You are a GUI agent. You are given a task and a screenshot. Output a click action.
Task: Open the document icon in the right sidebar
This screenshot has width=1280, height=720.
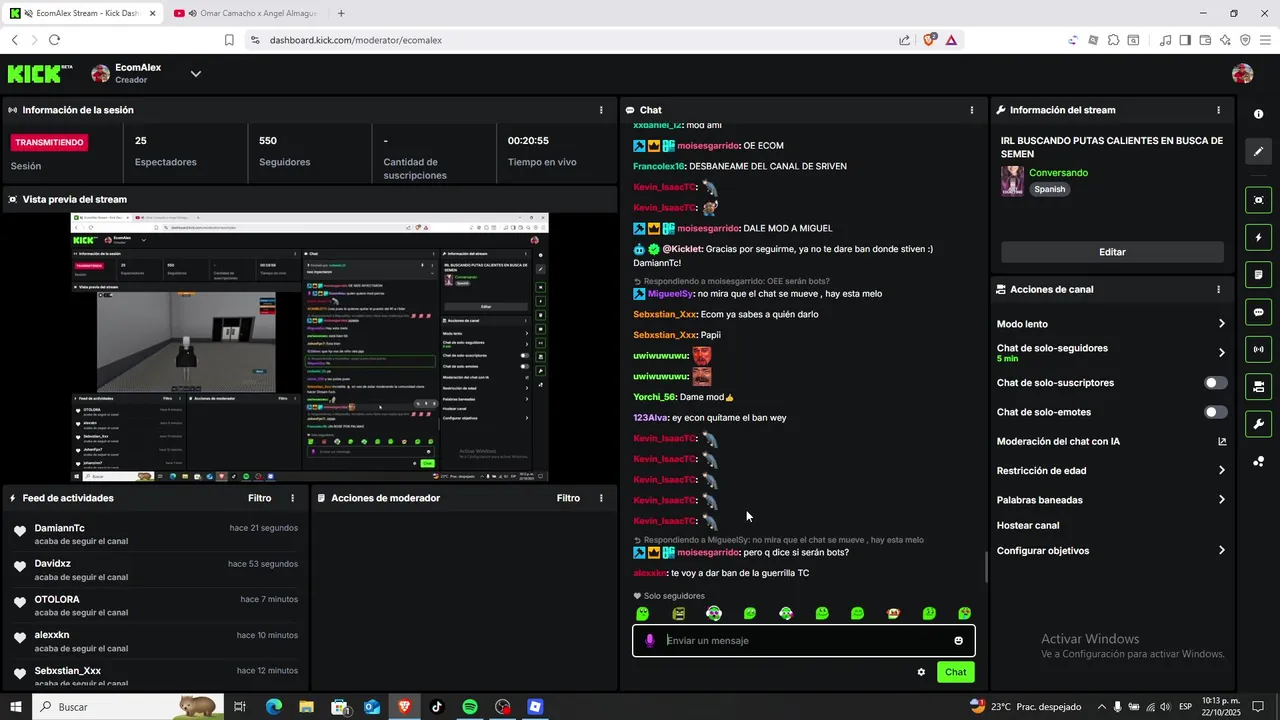pyautogui.click(x=1258, y=275)
